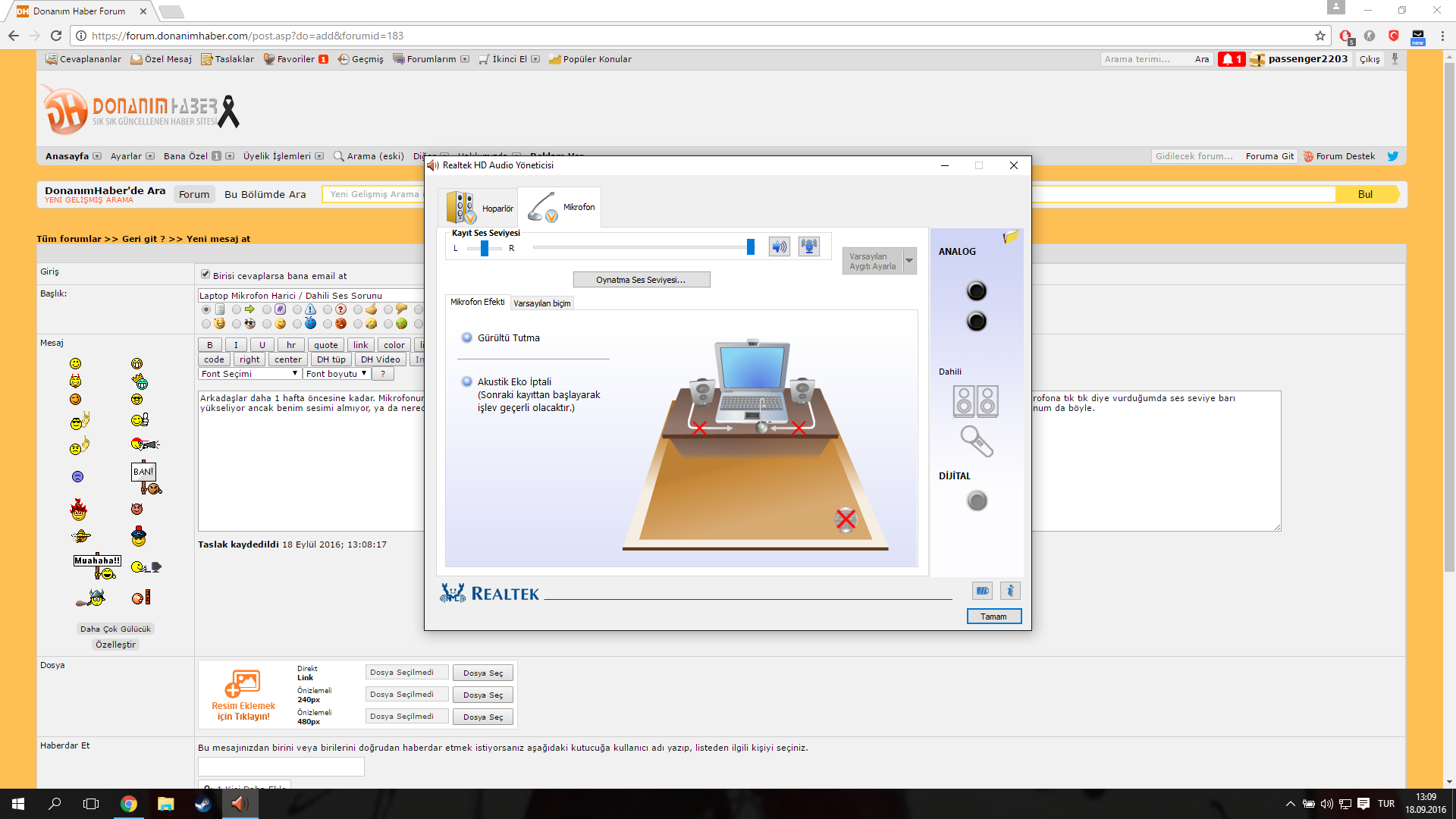Expand Varsayılan Aygıtı Ayarla dropdown arrow
The image size is (1456, 819).
(909, 261)
